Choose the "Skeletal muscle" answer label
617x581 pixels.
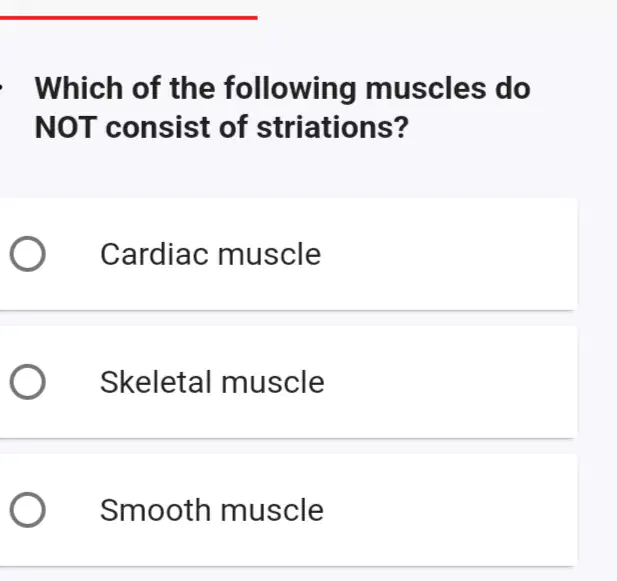pyautogui.click(x=212, y=382)
